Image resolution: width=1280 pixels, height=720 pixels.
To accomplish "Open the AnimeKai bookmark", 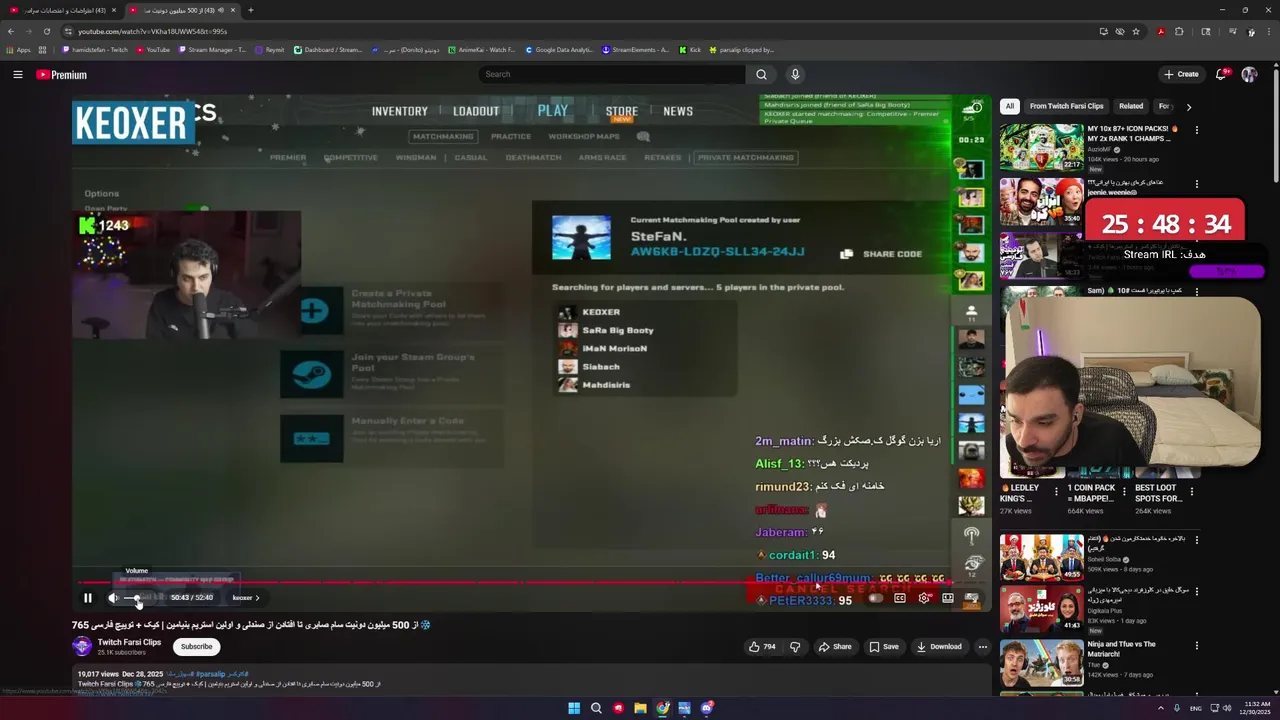I will point(482,50).
